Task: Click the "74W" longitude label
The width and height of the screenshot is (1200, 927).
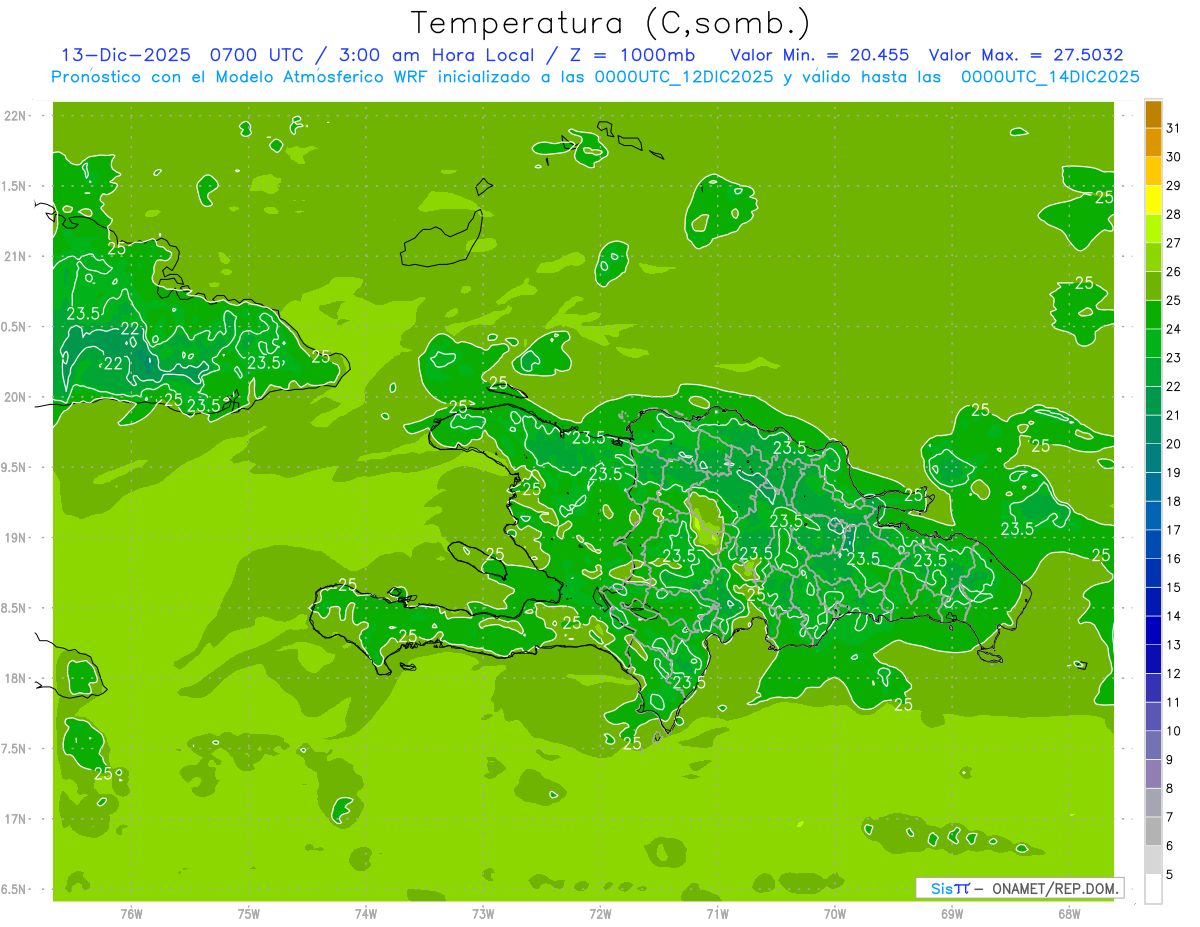Action: click(x=365, y=914)
